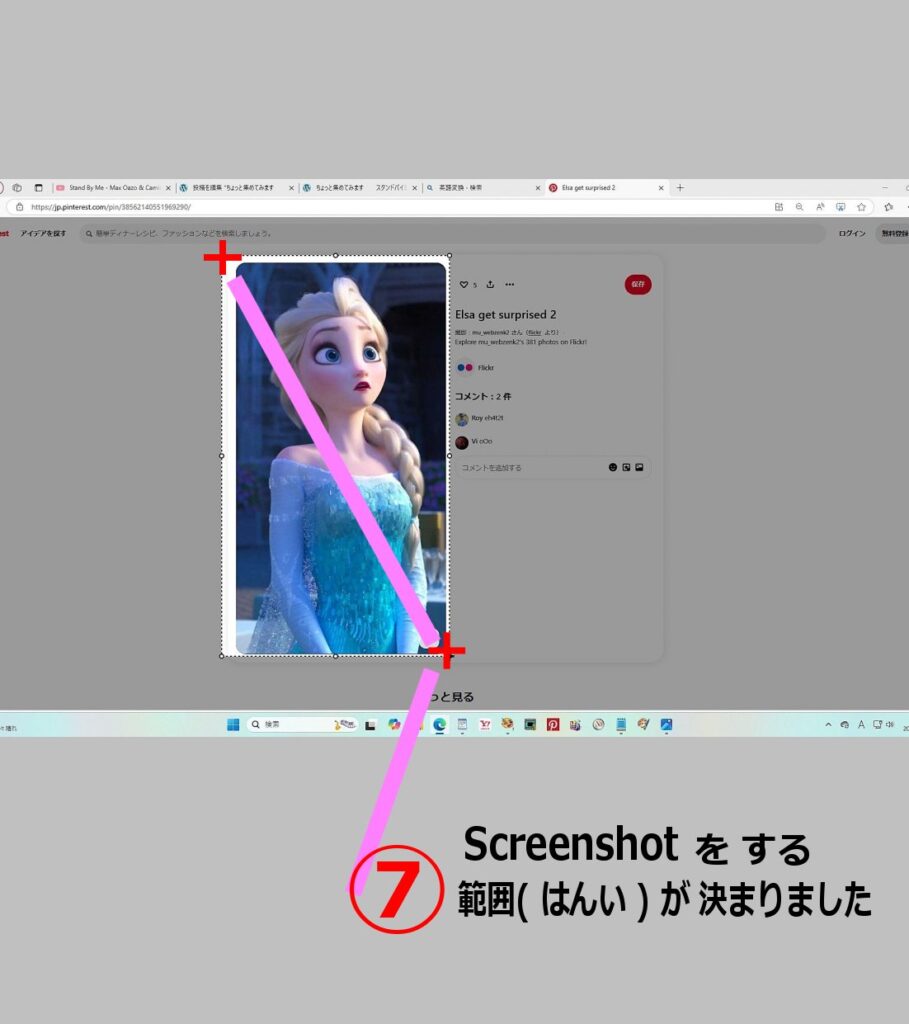Close the Elsa get surprised 2 tab
Screen dimensions: 909x1024
pos(661,188)
